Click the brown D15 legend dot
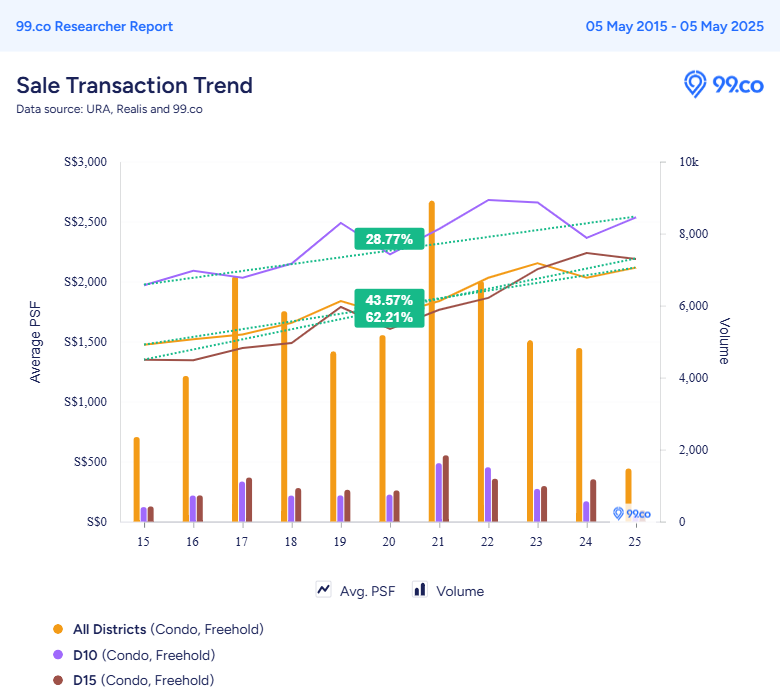Image resolution: width=780 pixels, height=695 pixels. 58,680
